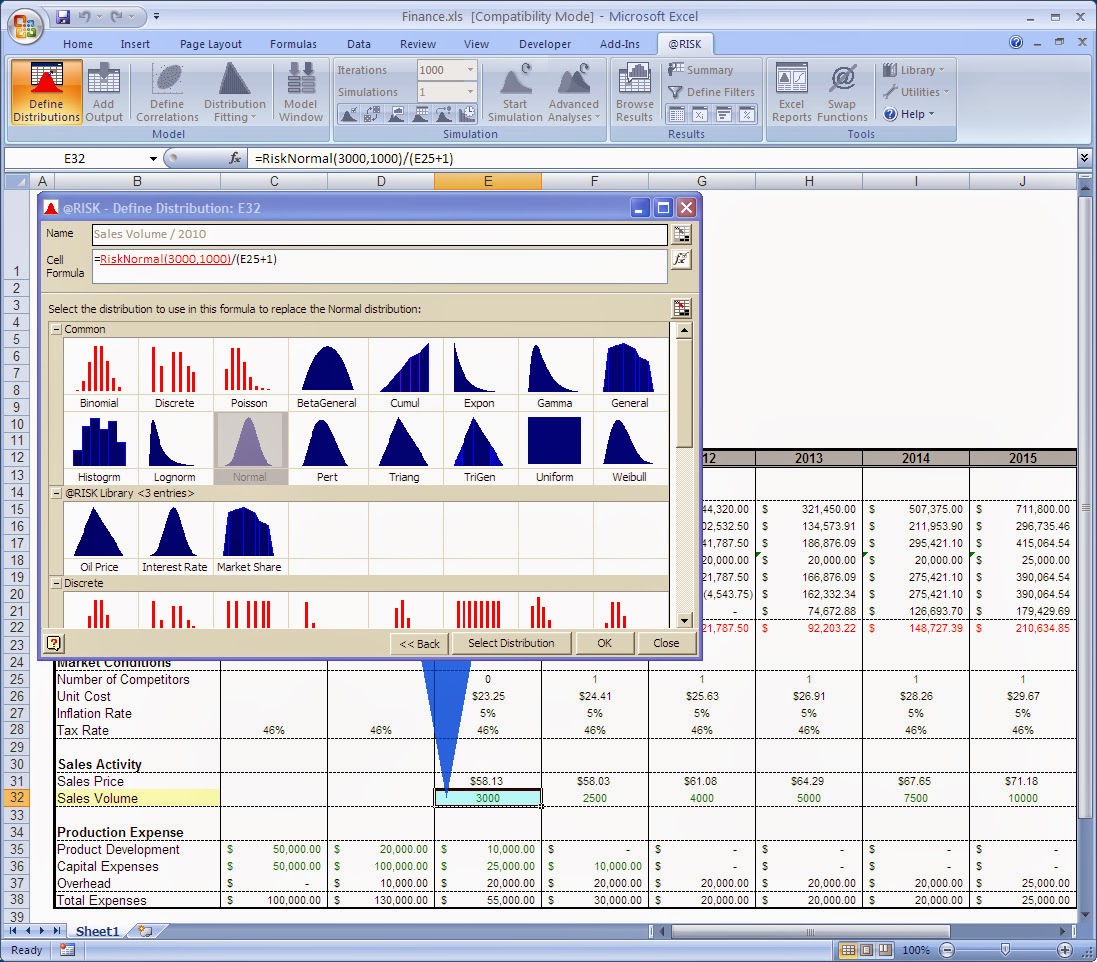The image size is (1097, 962).
Task: Open Define Filters
Action: point(712,91)
